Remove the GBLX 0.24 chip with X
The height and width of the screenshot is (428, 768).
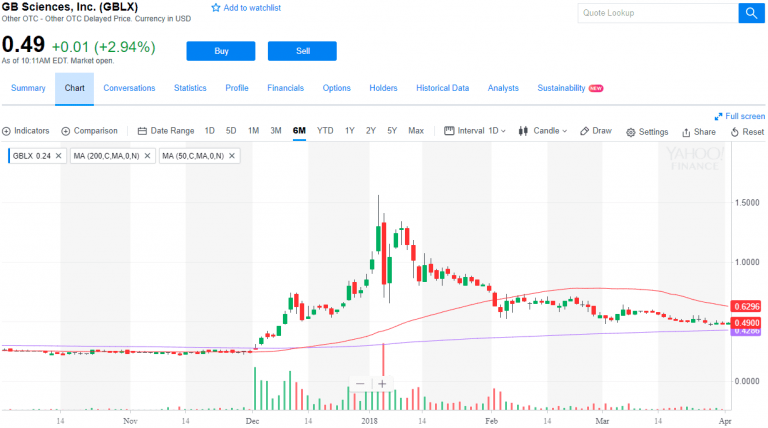pos(58,156)
